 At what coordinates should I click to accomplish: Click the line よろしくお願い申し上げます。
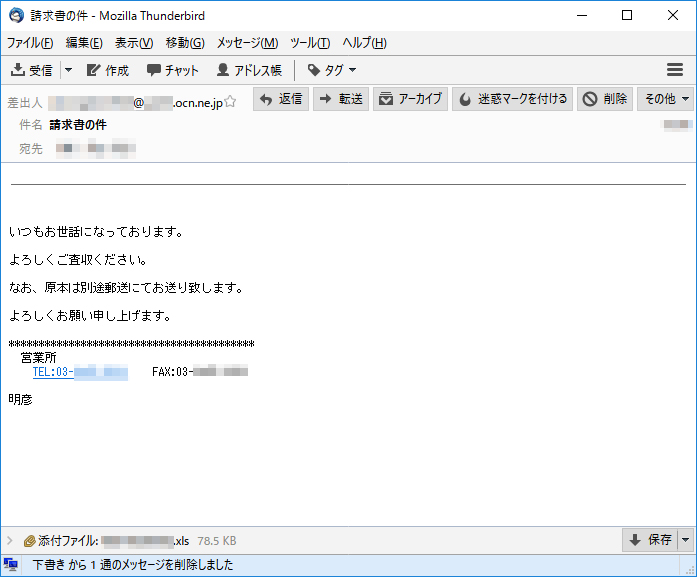click(90, 316)
